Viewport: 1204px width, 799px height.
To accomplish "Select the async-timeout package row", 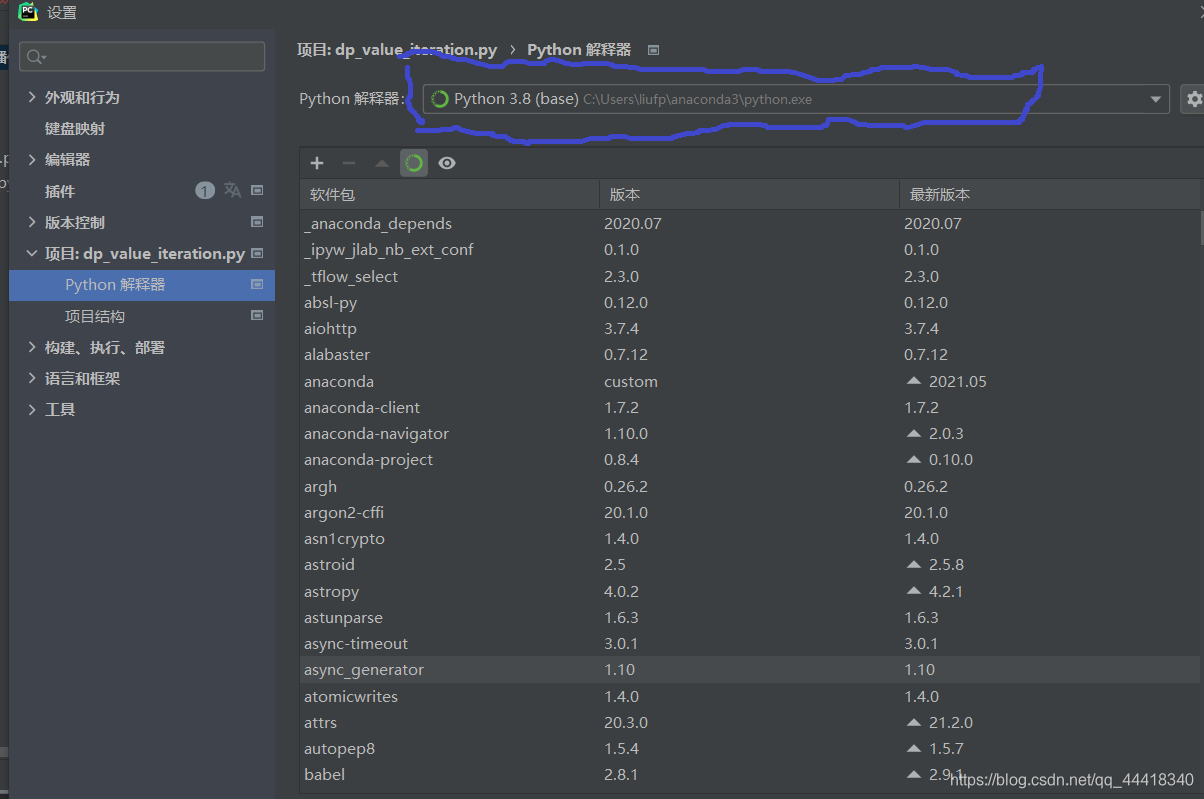I will (x=750, y=644).
